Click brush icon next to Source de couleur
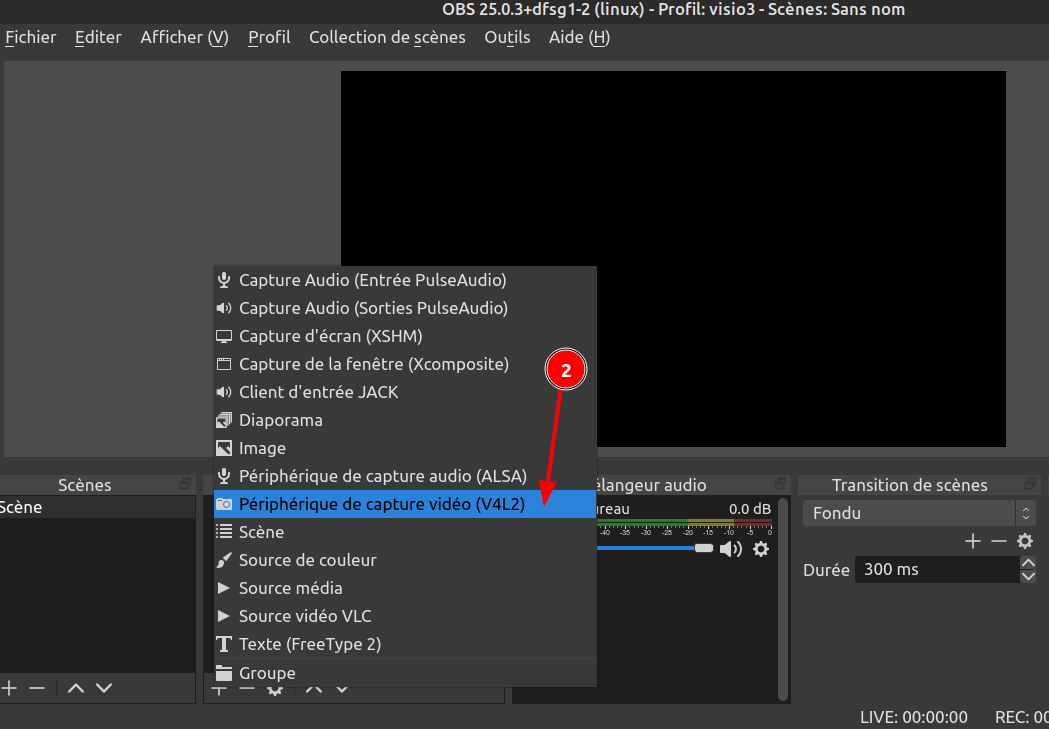 224,560
